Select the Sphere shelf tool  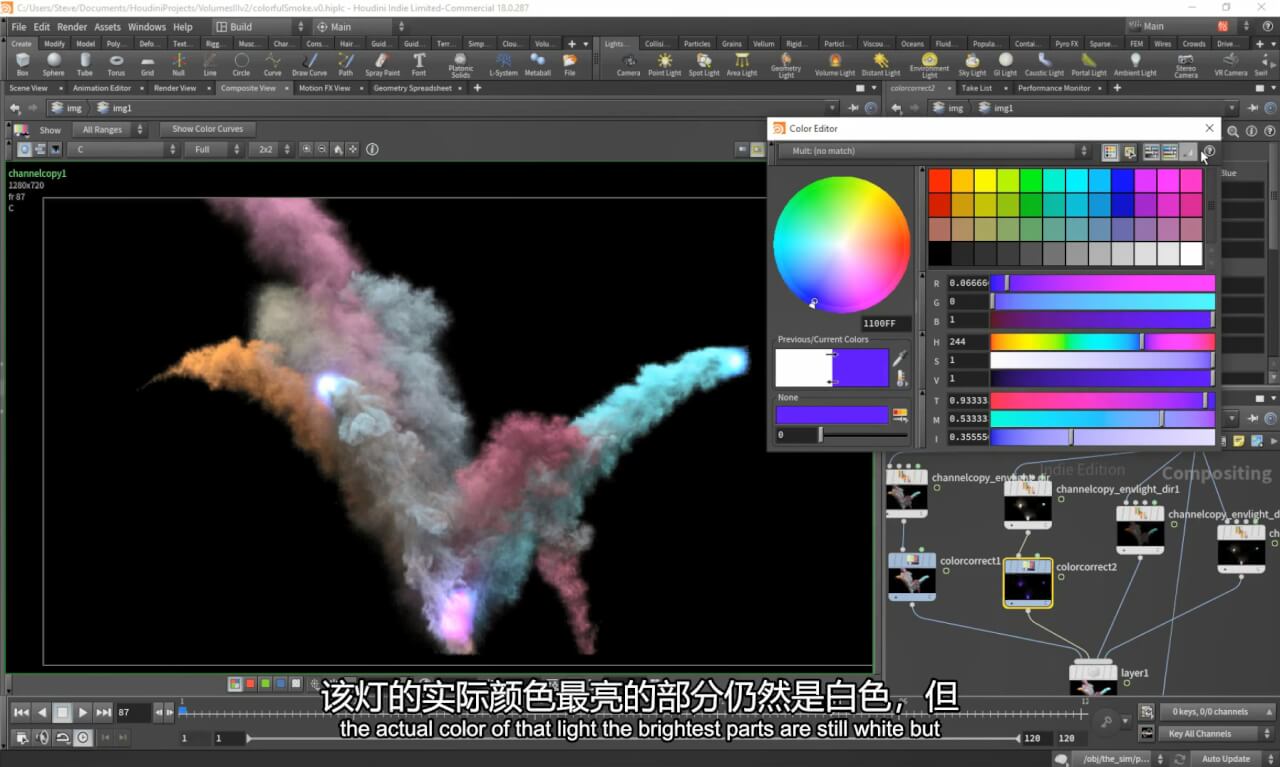tap(53, 65)
